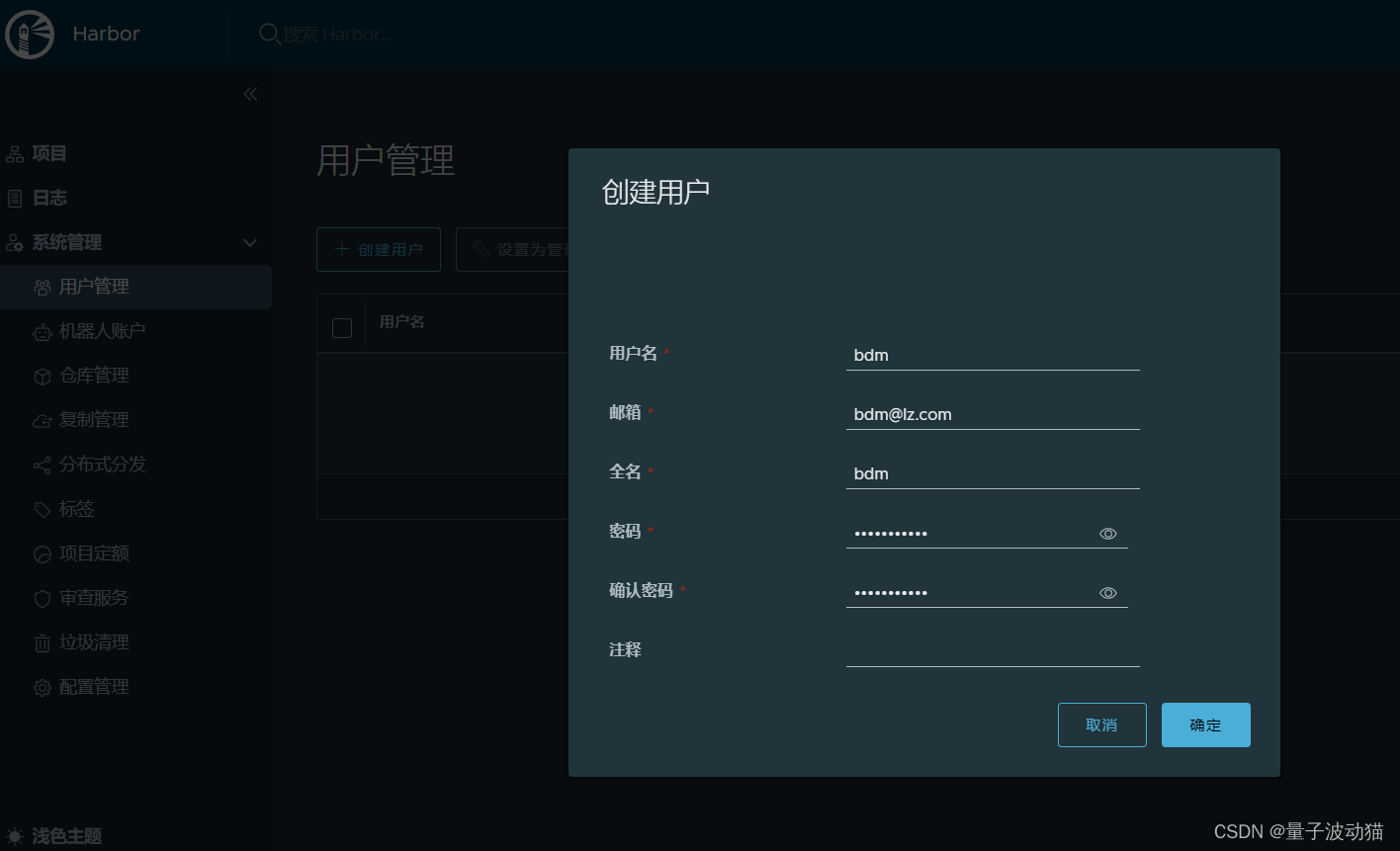Show password in 确认密码 field
The image size is (1400, 851).
(x=1107, y=593)
